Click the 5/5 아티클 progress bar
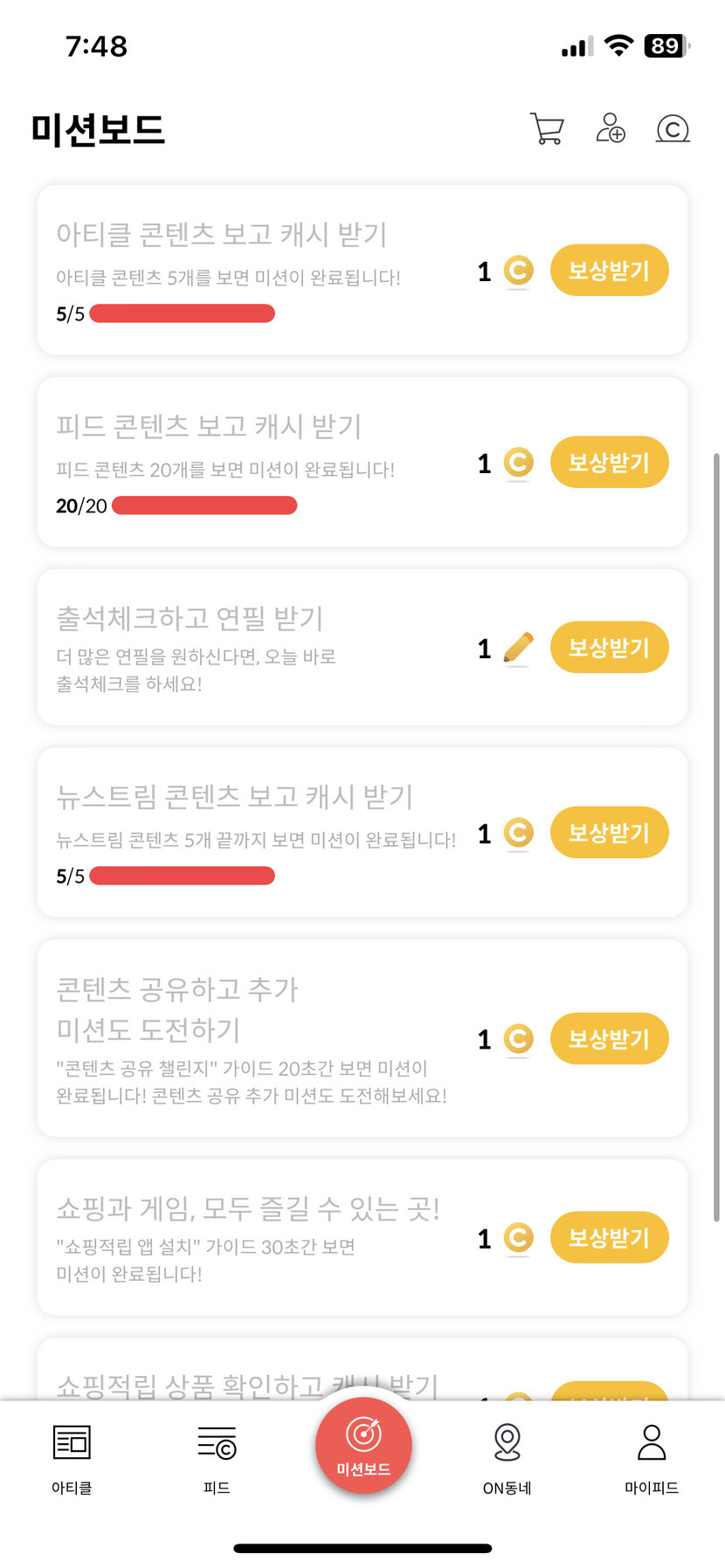This screenshot has width=725, height=1568. [182, 313]
